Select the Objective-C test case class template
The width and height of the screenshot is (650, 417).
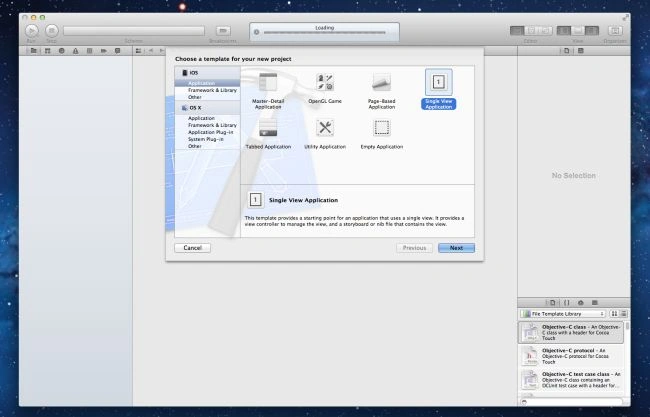coord(570,380)
